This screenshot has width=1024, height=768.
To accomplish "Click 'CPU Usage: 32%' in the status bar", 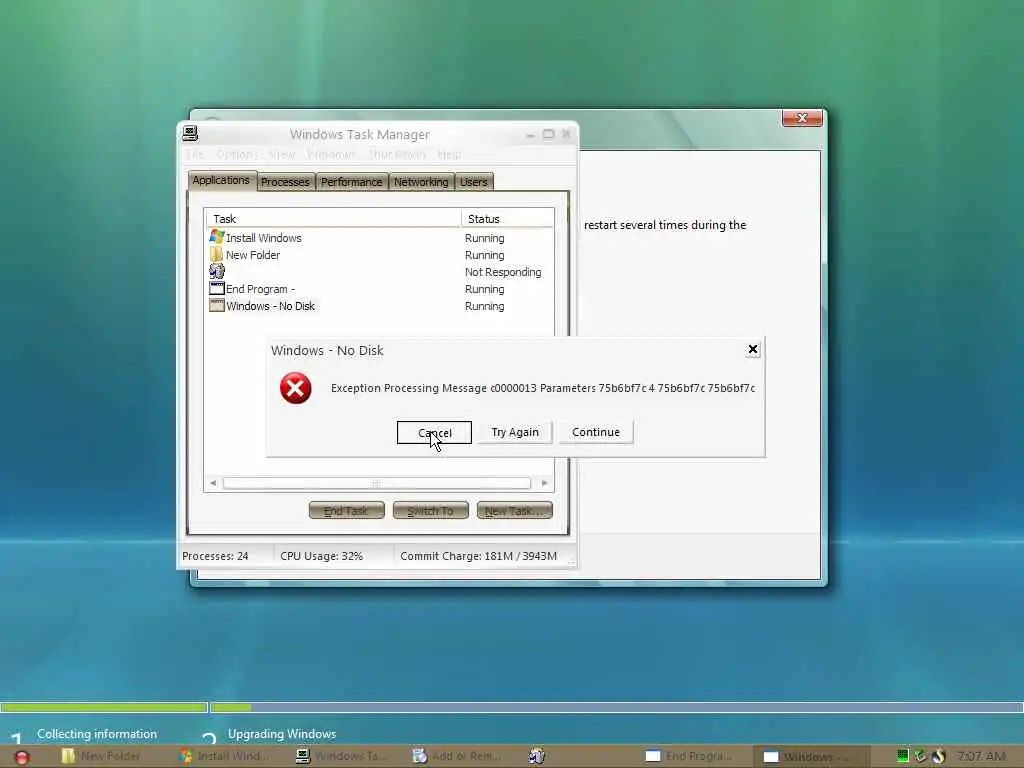I will point(321,556).
